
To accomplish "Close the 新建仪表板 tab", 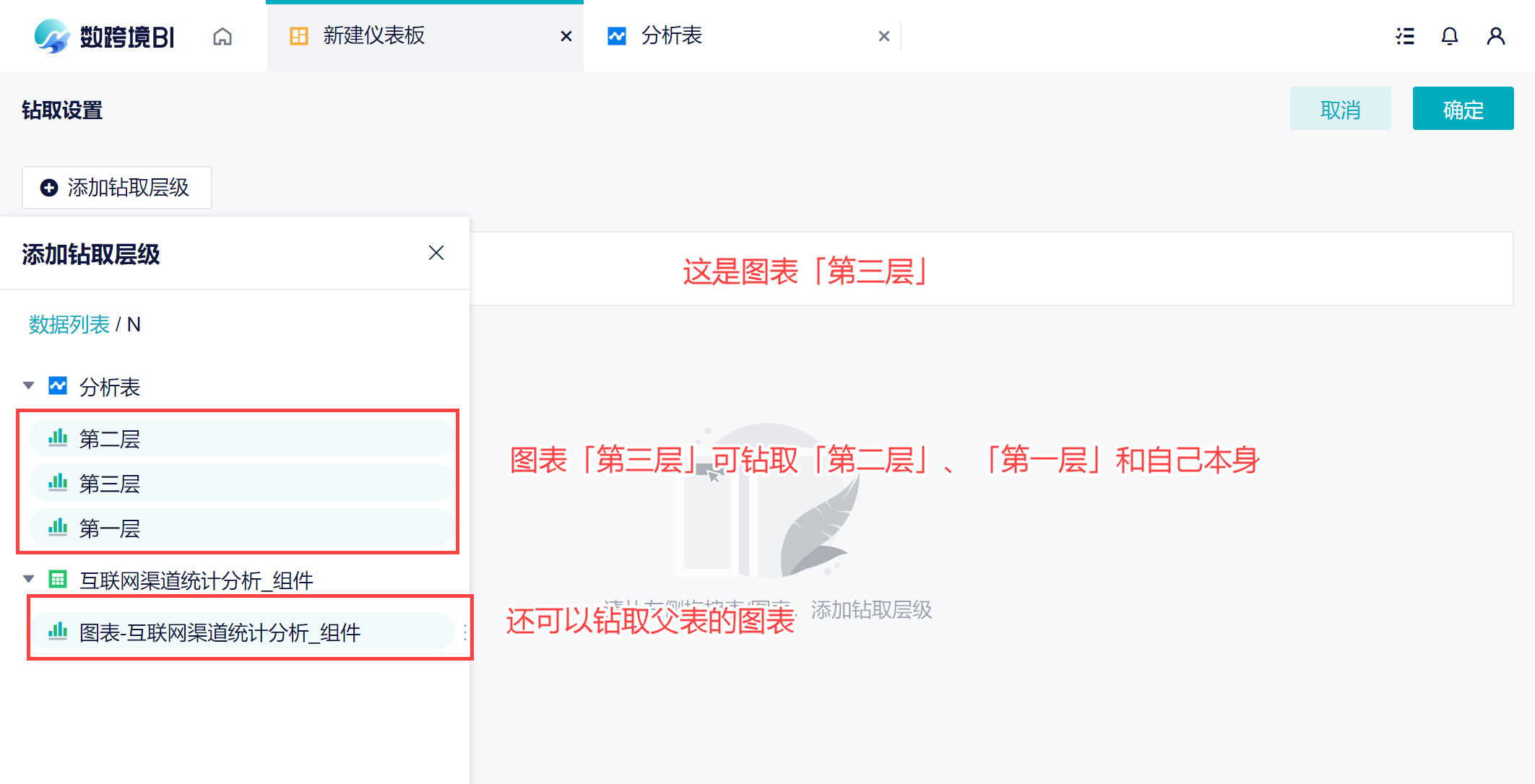I will pyautogui.click(x=566, y=36).
